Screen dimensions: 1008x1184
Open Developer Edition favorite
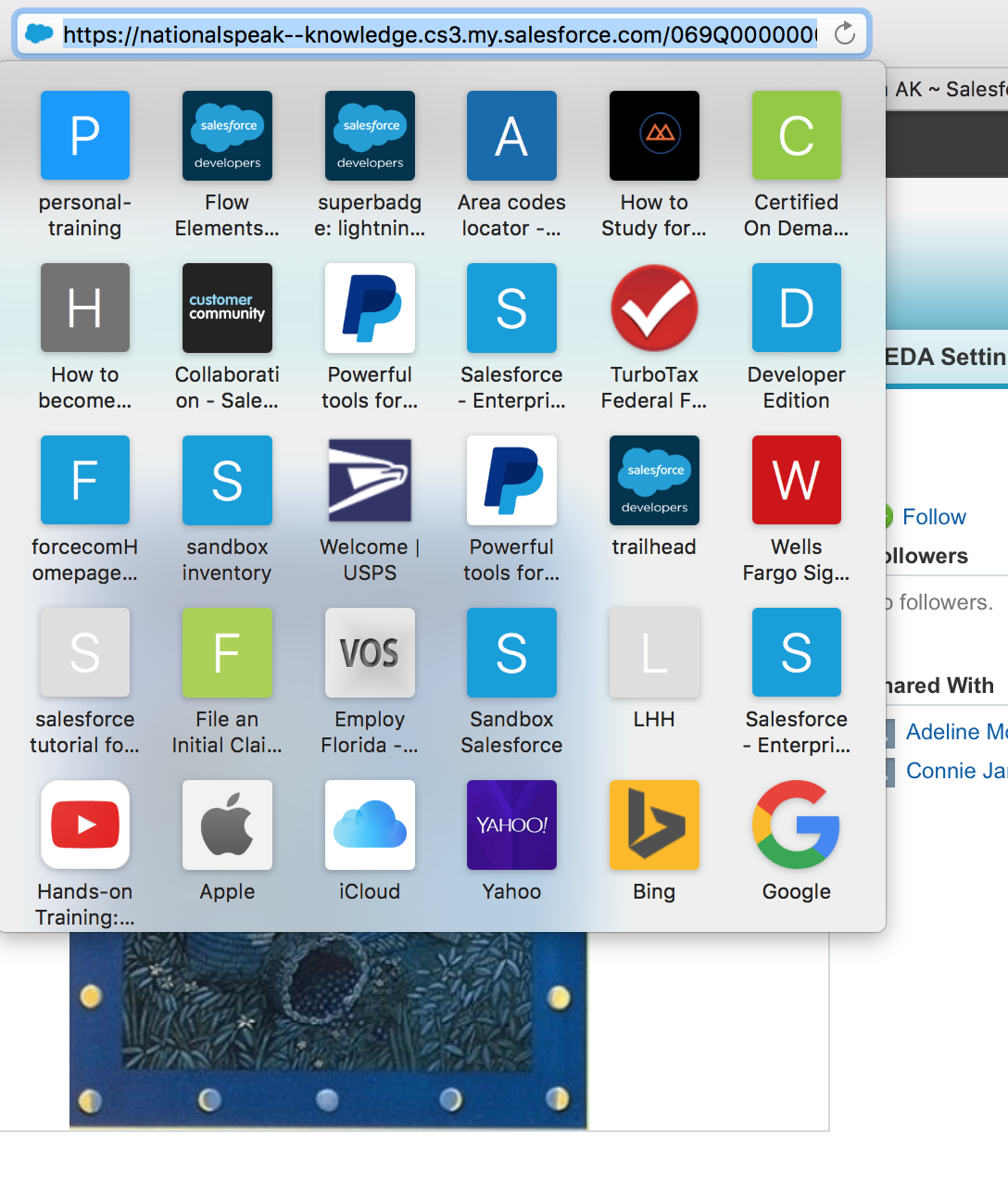tap(797, 308)
